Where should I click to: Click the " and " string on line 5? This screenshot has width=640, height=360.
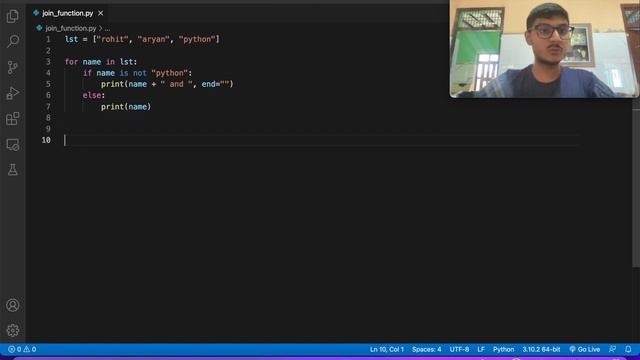(x=176, y=84)
